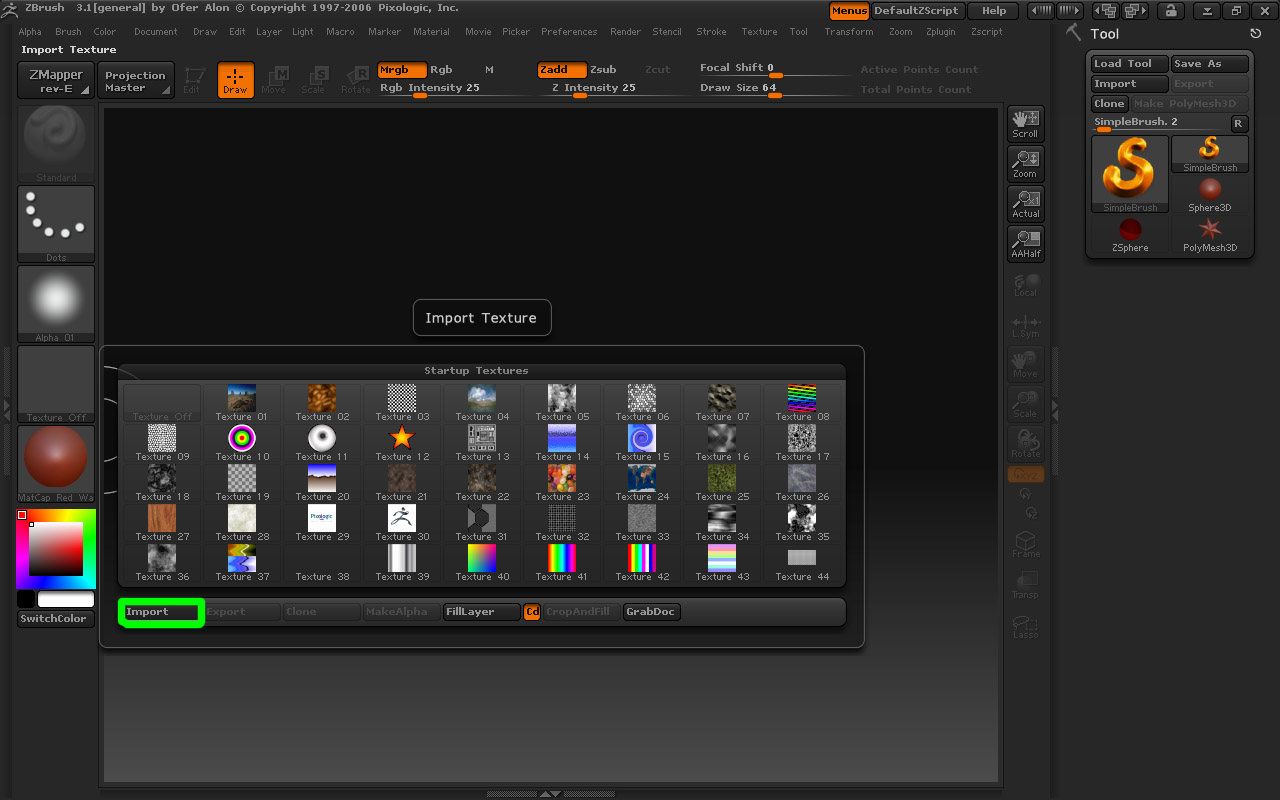Click the AAHalf view icon

[x=1025, y=244]
